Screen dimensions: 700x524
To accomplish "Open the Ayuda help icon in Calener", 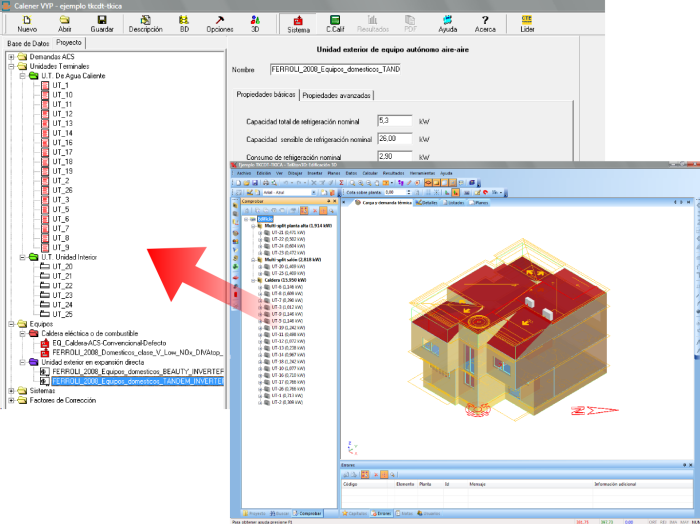I will [x=447, y=24].
